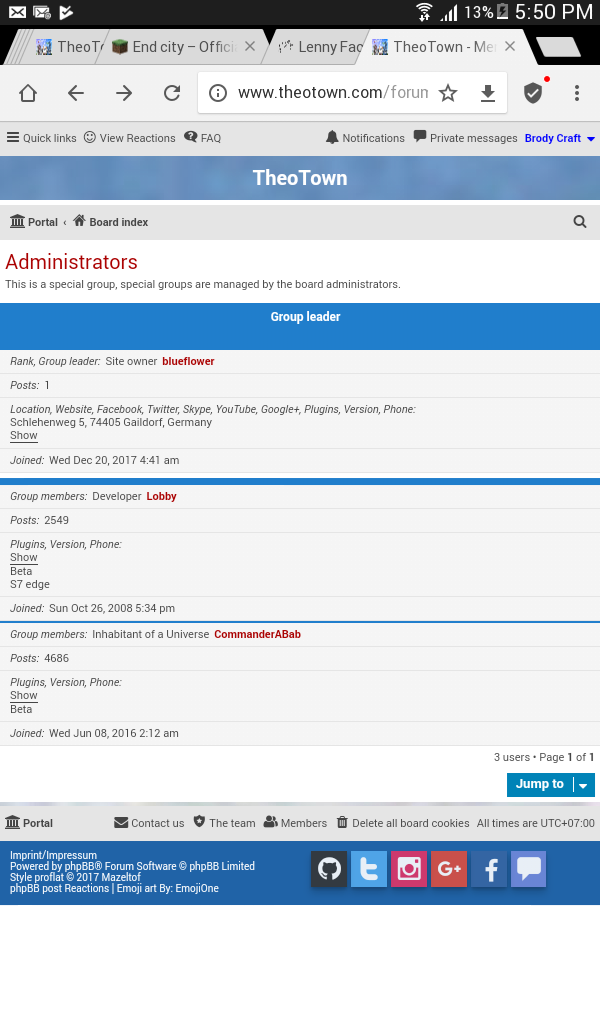Reload the page with the refresh icon

point(172,93)
